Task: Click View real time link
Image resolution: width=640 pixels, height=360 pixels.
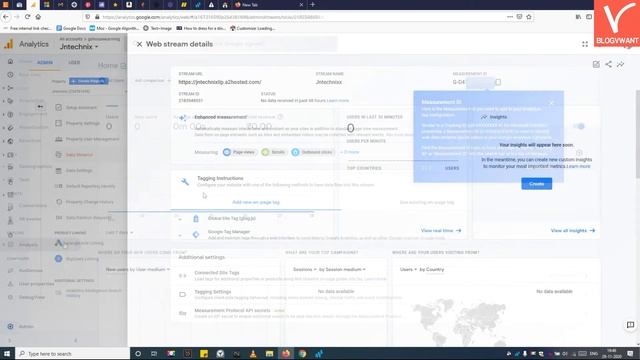Action: [441, 231]
